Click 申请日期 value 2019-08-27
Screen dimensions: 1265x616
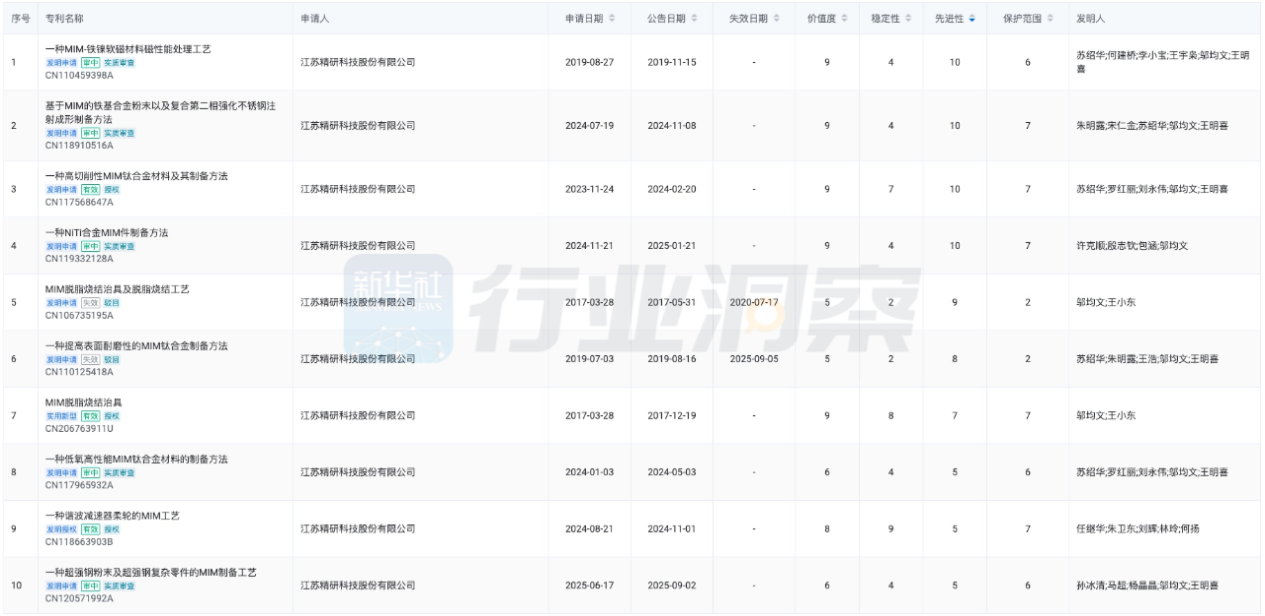[589, 62]
